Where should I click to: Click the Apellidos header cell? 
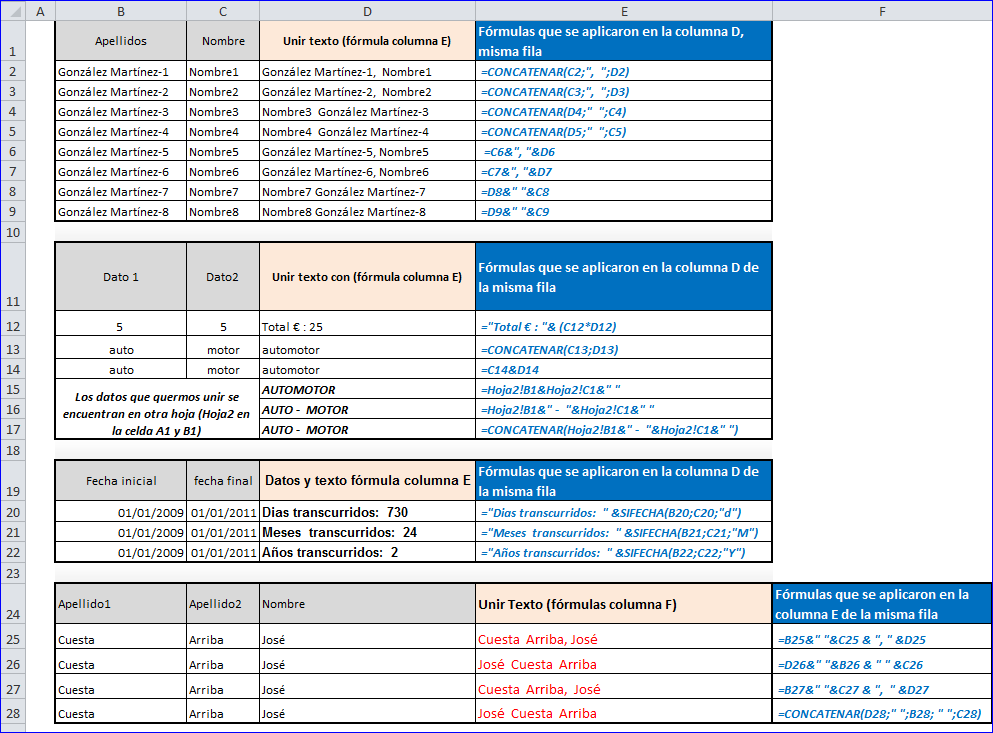click(x=121, y=41)
